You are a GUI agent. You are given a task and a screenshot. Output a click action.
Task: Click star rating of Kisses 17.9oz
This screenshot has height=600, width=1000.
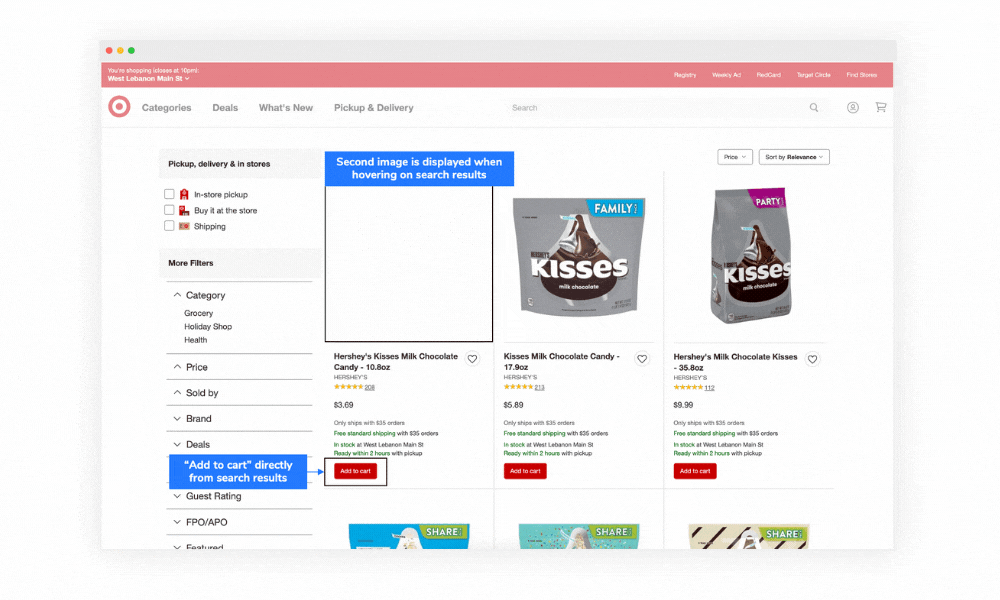(518, 387)
